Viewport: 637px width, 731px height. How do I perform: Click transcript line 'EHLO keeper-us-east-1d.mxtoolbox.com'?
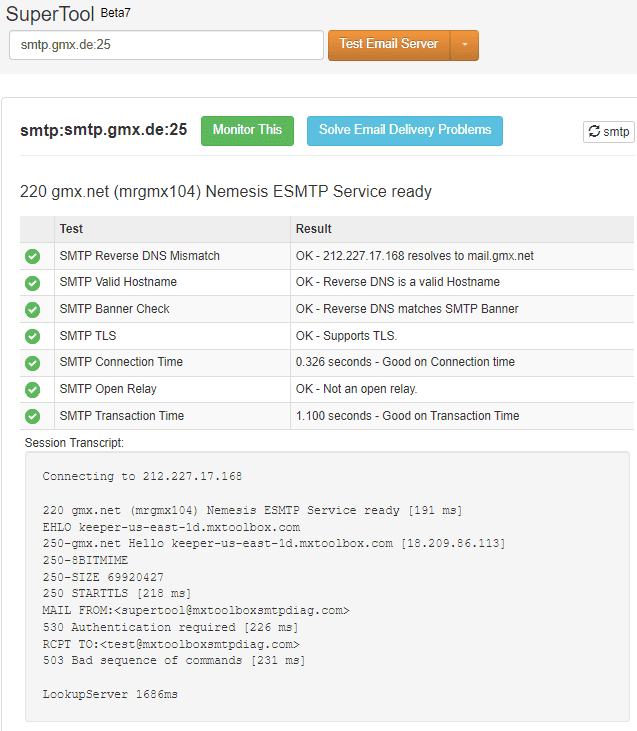click(171, 527)
